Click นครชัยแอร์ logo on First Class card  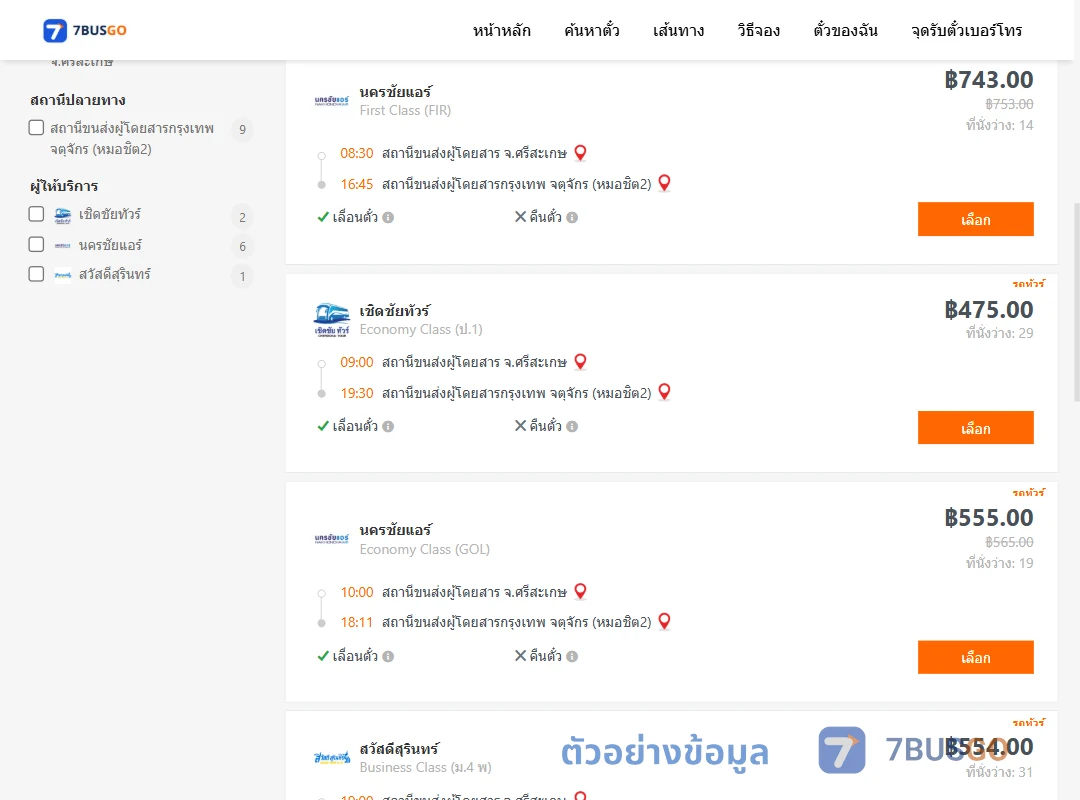tap(332, 101)
